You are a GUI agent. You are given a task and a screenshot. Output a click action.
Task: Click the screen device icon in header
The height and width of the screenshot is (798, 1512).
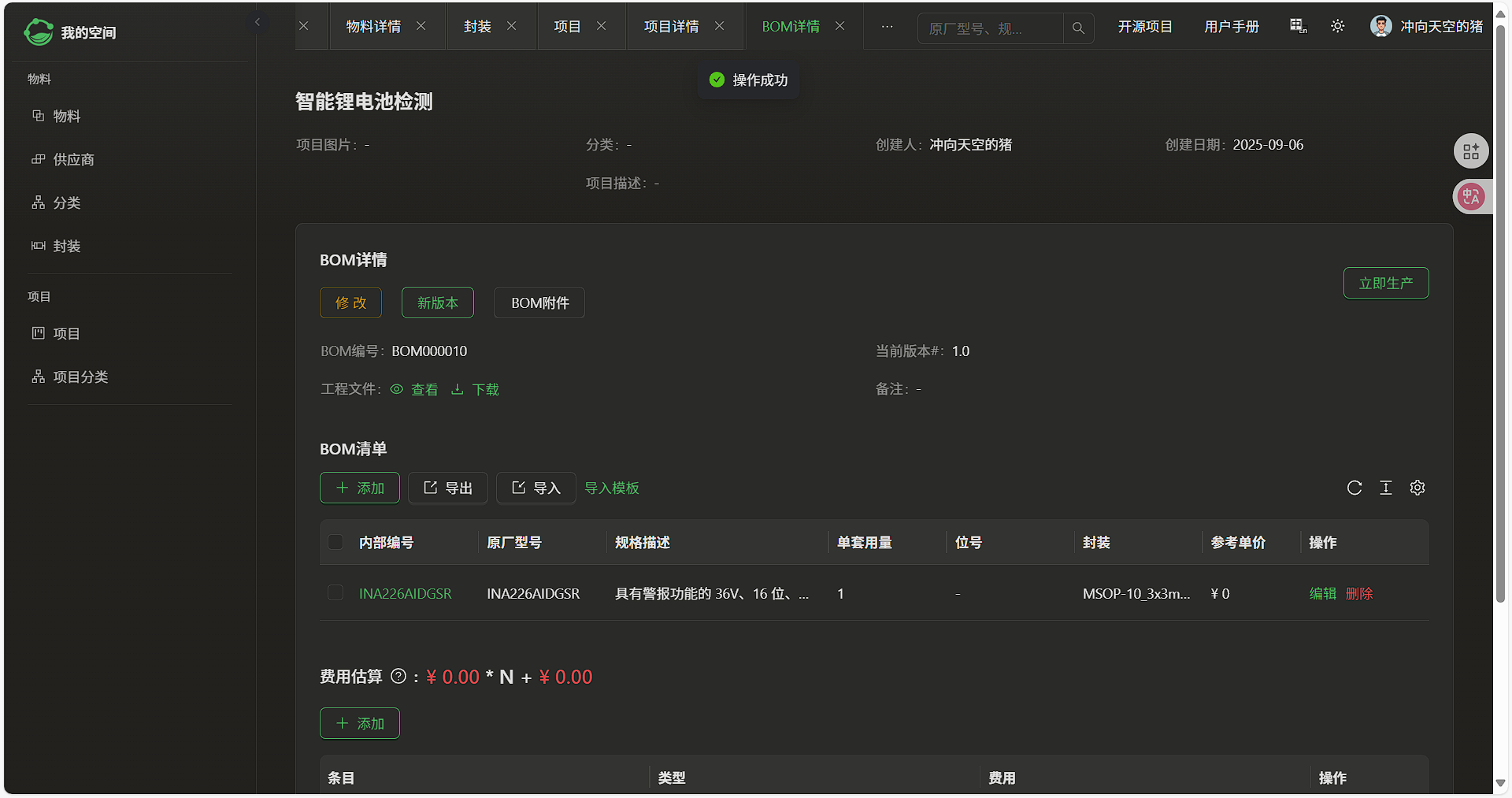pyautogui.click(x=1298, y=27)
